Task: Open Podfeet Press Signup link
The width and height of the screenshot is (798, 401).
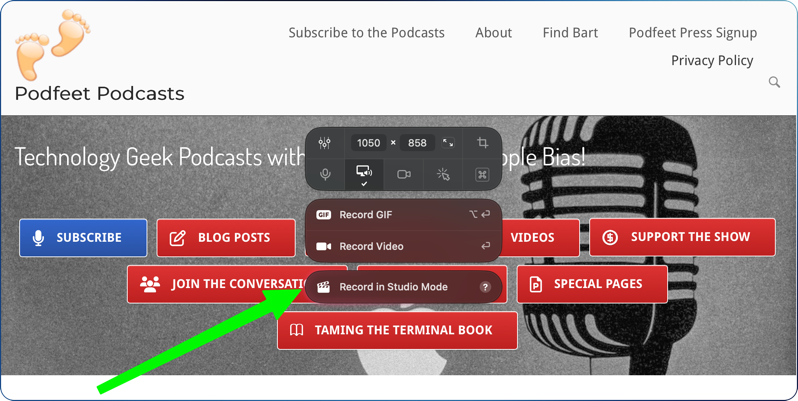Action: (x=693, y=33)
